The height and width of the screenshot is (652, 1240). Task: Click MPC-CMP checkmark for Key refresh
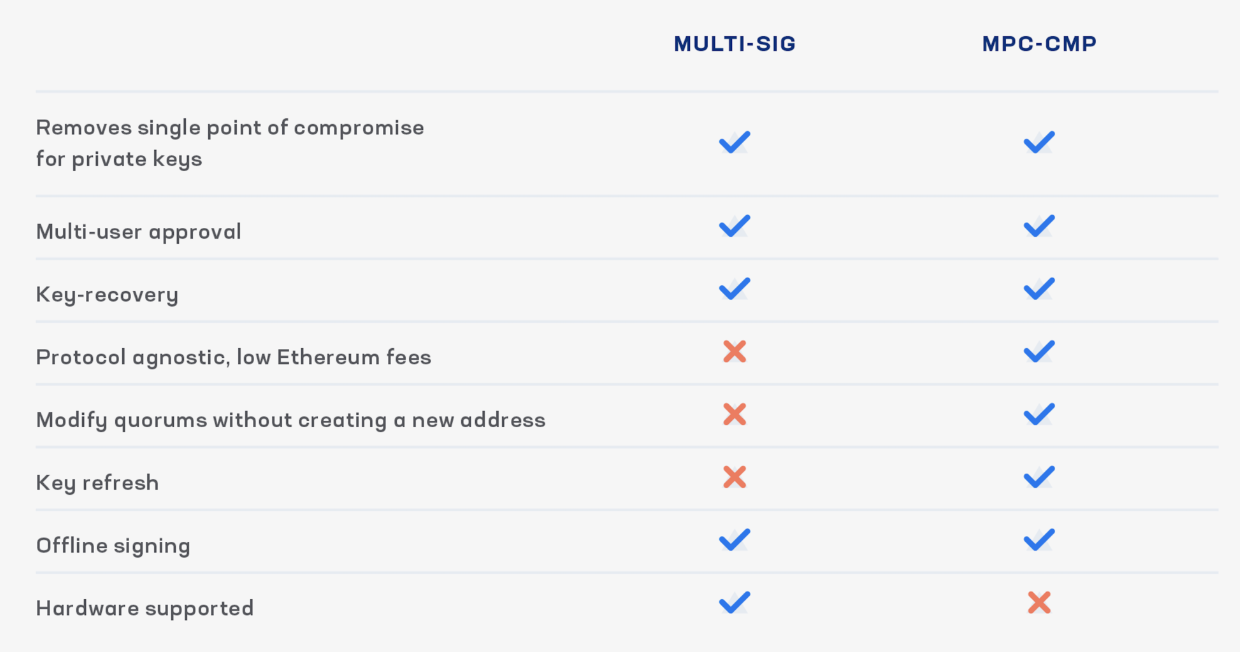point(1039,478)
